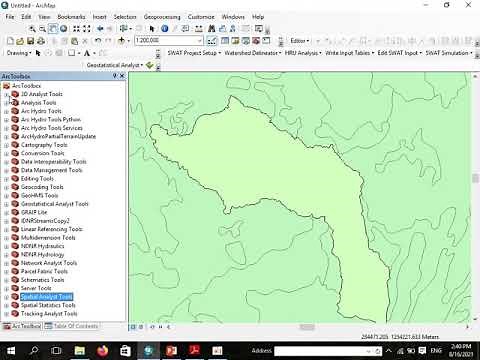
Task: Switch to Data View at map bottom
Action: 133,327
